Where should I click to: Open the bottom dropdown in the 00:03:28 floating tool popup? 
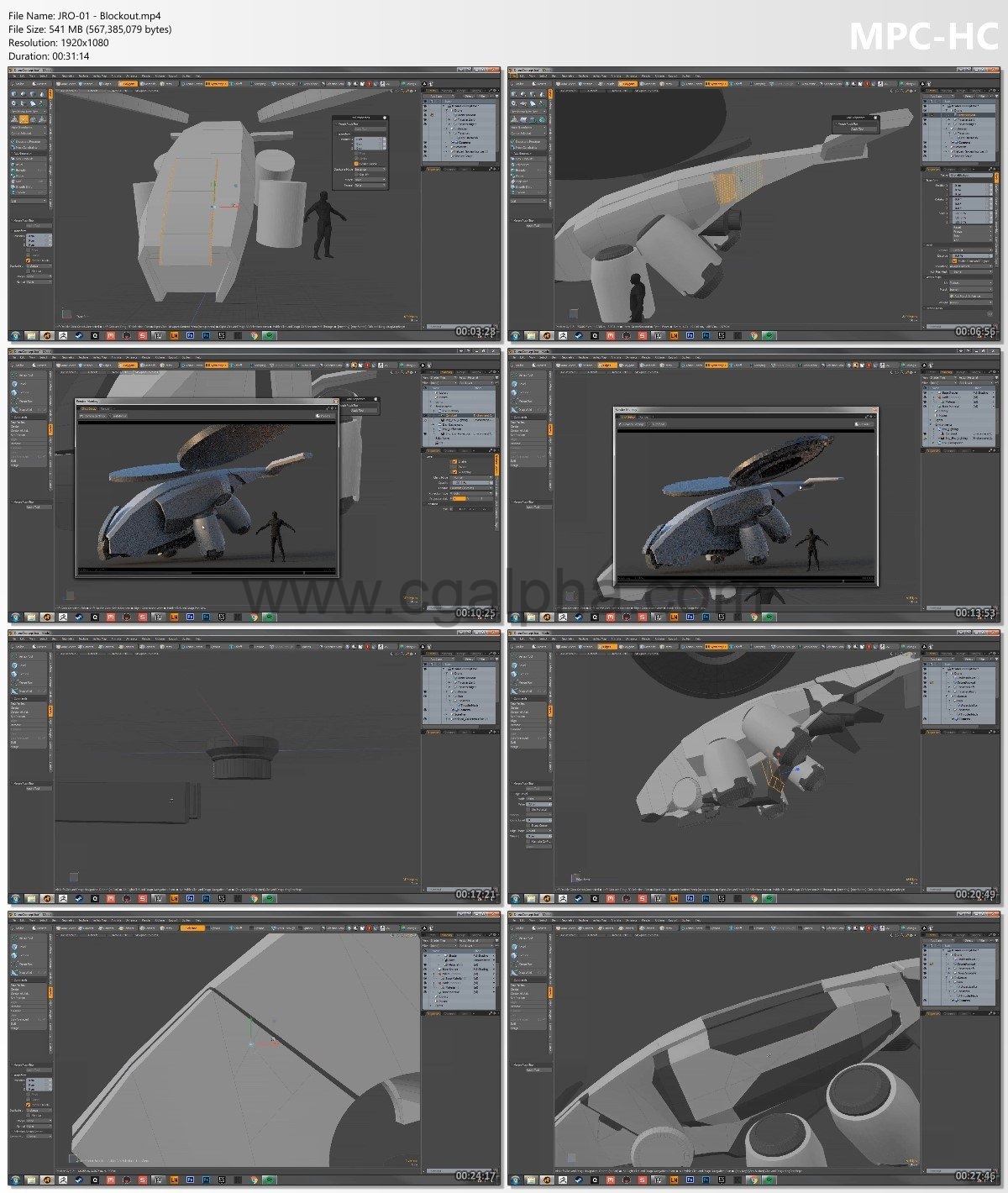[x=370, y=185]
